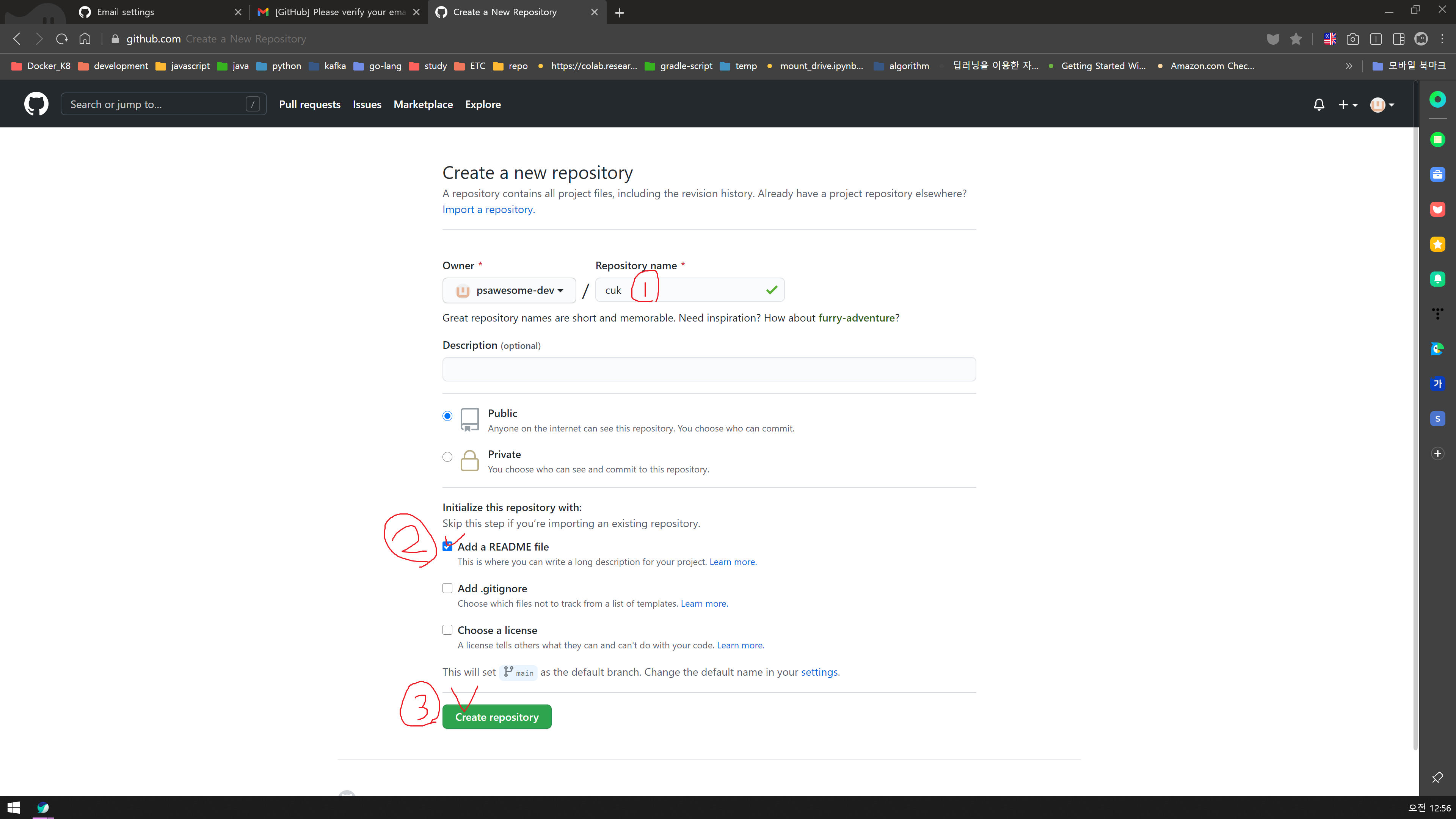
Task: Switch to the Email settings tab
Action: click(x=126, y=12)
